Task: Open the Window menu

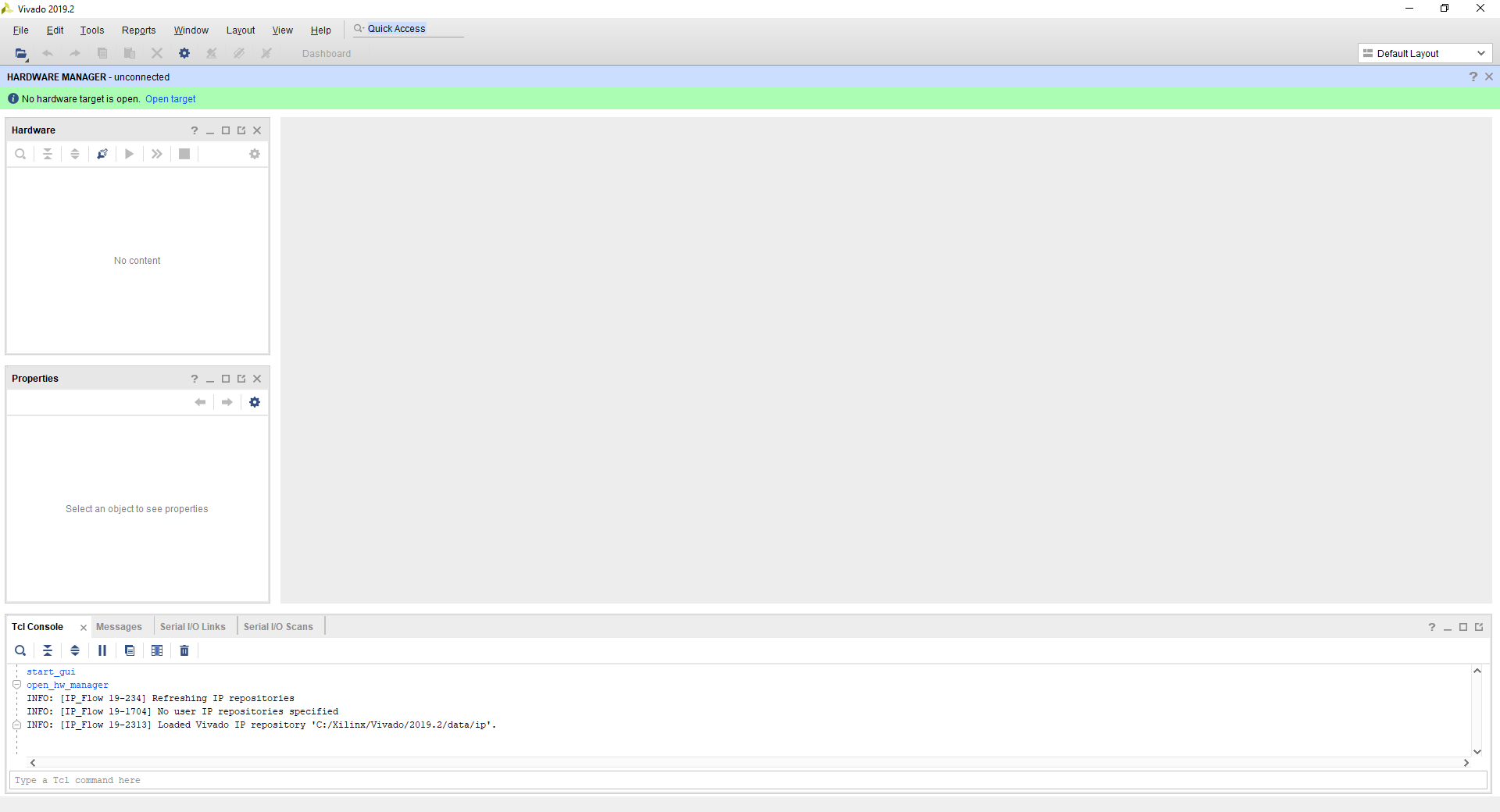Action: (x=191, y=30)
